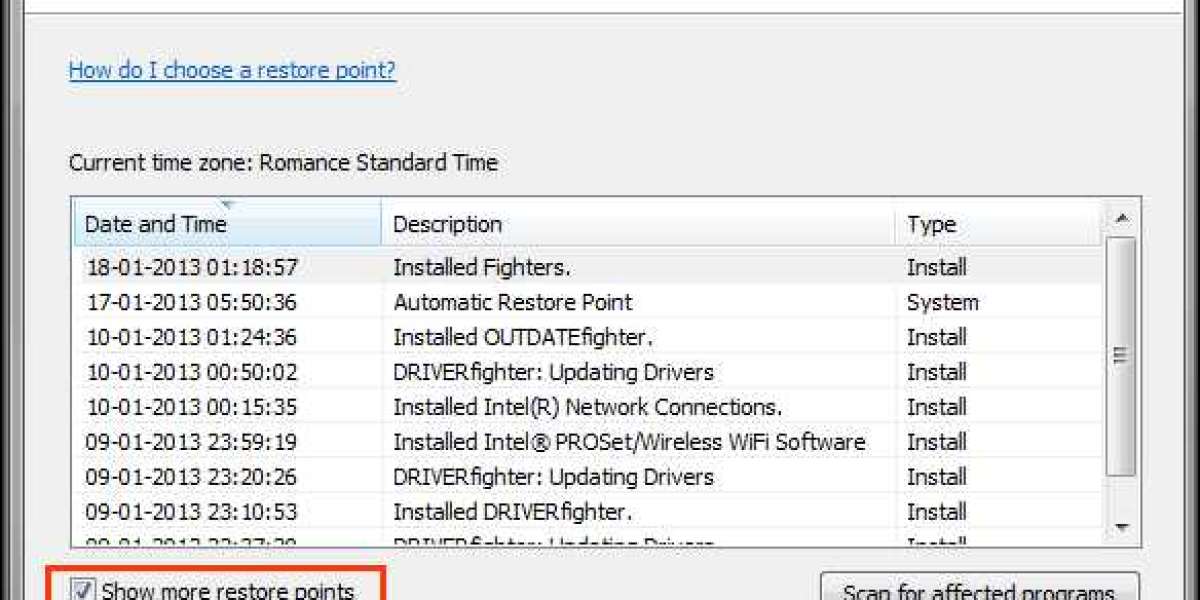Viewport: 1200px width, 600px height.
Task: Choose the 'Installed OUTDATEfighter.' restore point
Action: [529, 337]
